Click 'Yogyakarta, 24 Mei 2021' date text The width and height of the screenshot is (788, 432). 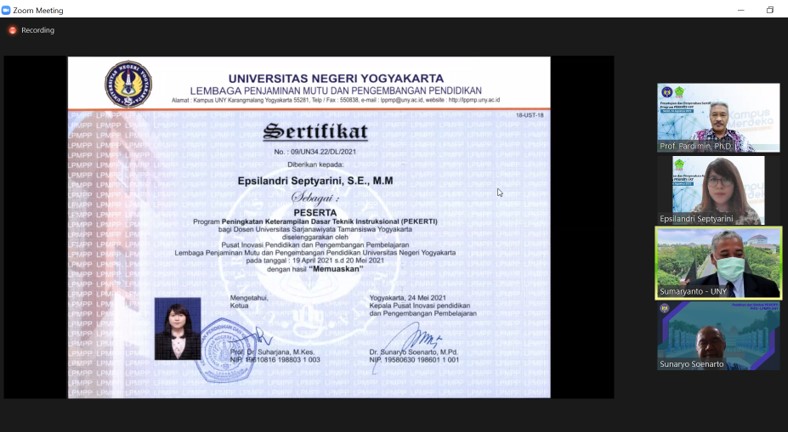408,297
